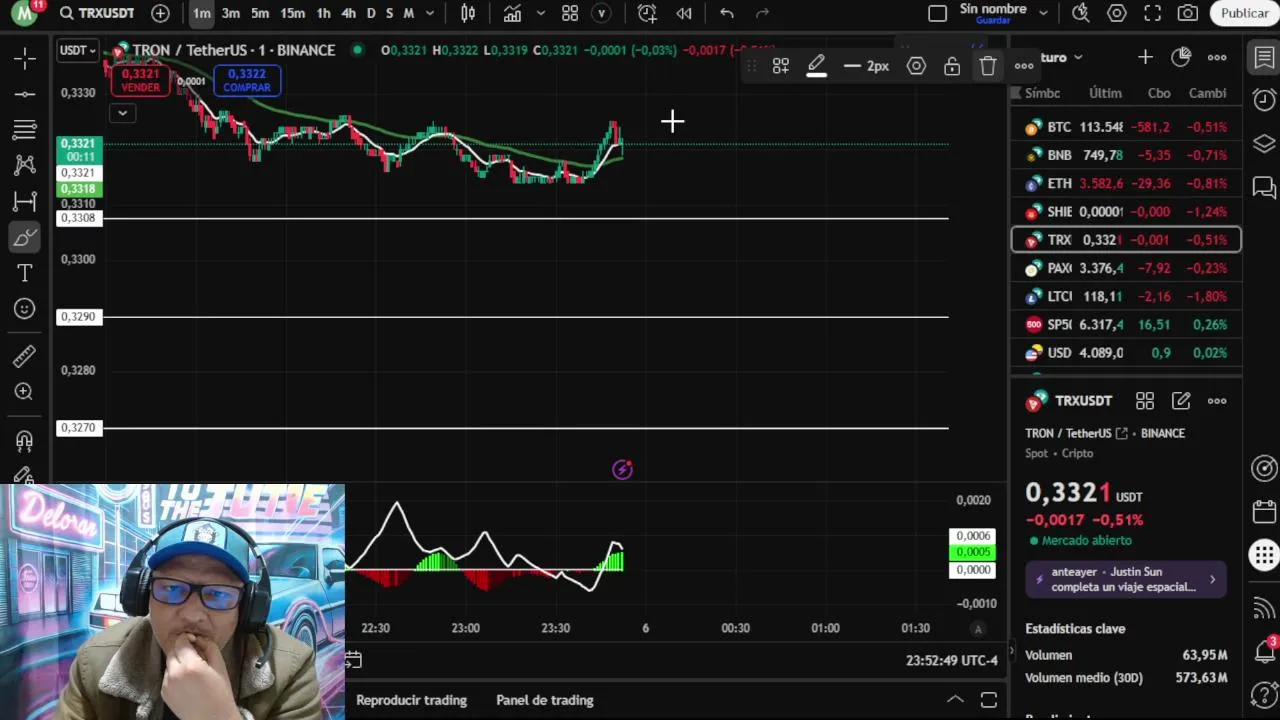Take a chart snapshot with camera icon
The image size is (1280, 720).
(1188, 13)
